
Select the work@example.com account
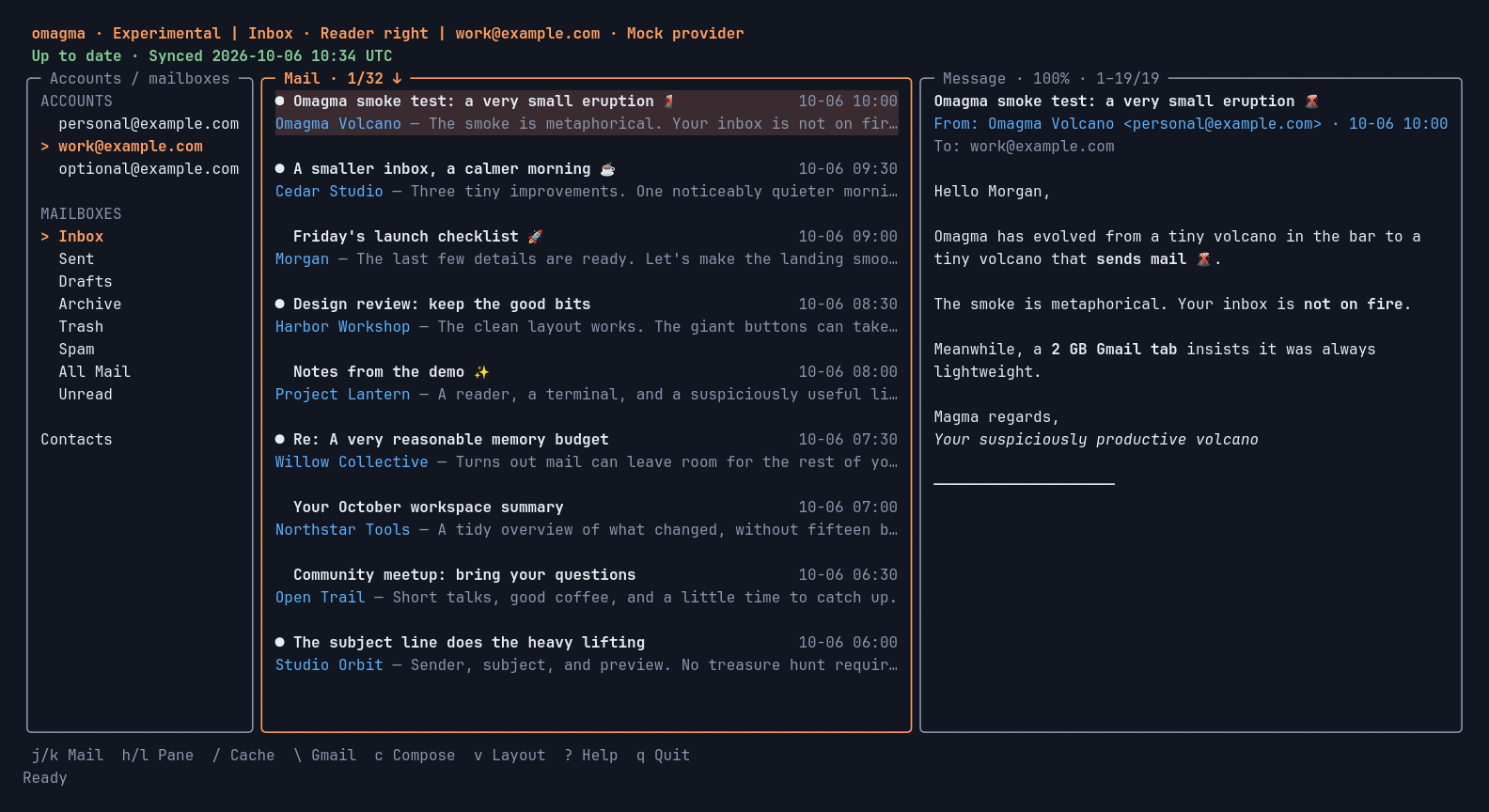pyautogui.click(x=131, y=147)
